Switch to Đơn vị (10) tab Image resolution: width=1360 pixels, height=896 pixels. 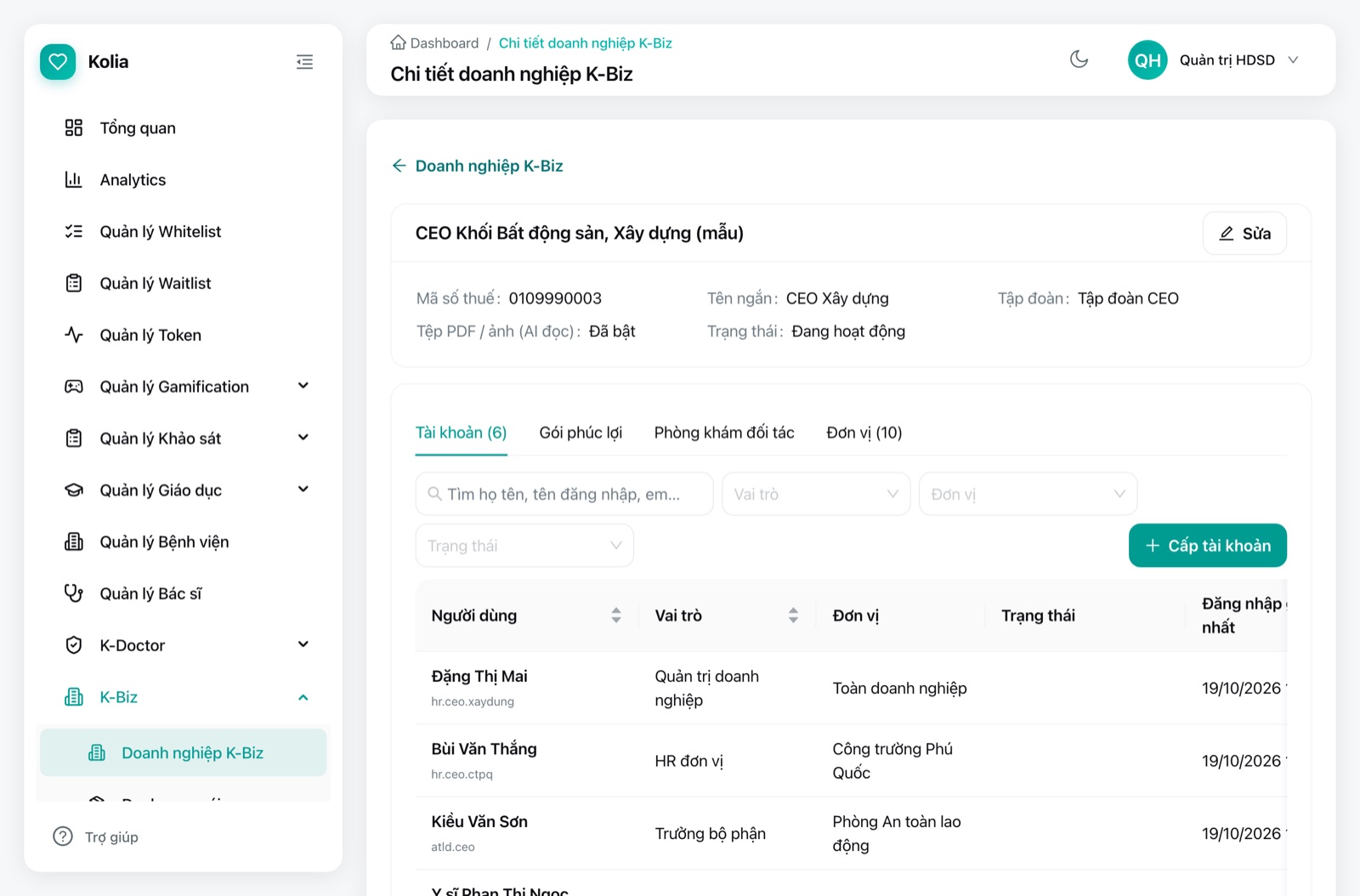coord(864,433)
